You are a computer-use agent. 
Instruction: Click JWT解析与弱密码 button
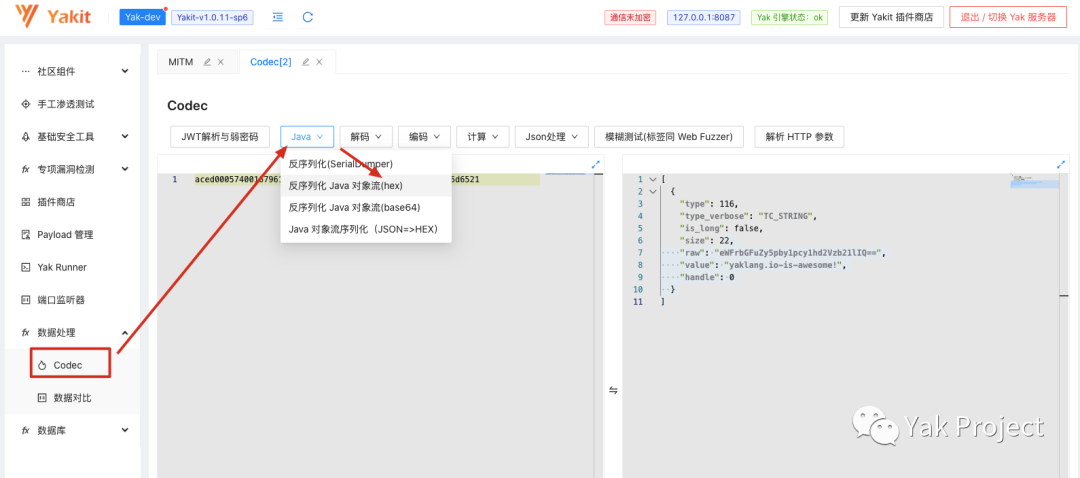click(220, 136)
